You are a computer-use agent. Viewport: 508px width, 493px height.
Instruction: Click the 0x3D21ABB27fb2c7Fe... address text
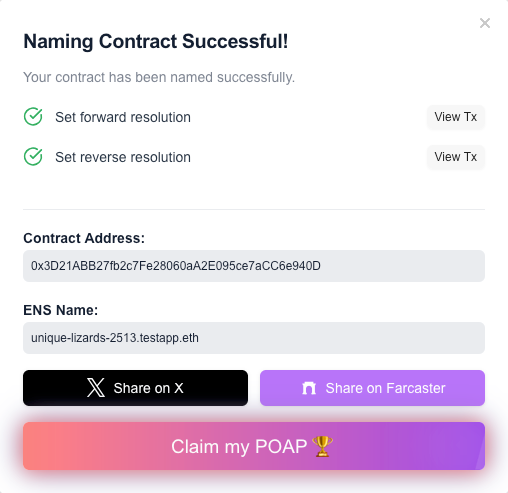[x=176, y=266]
